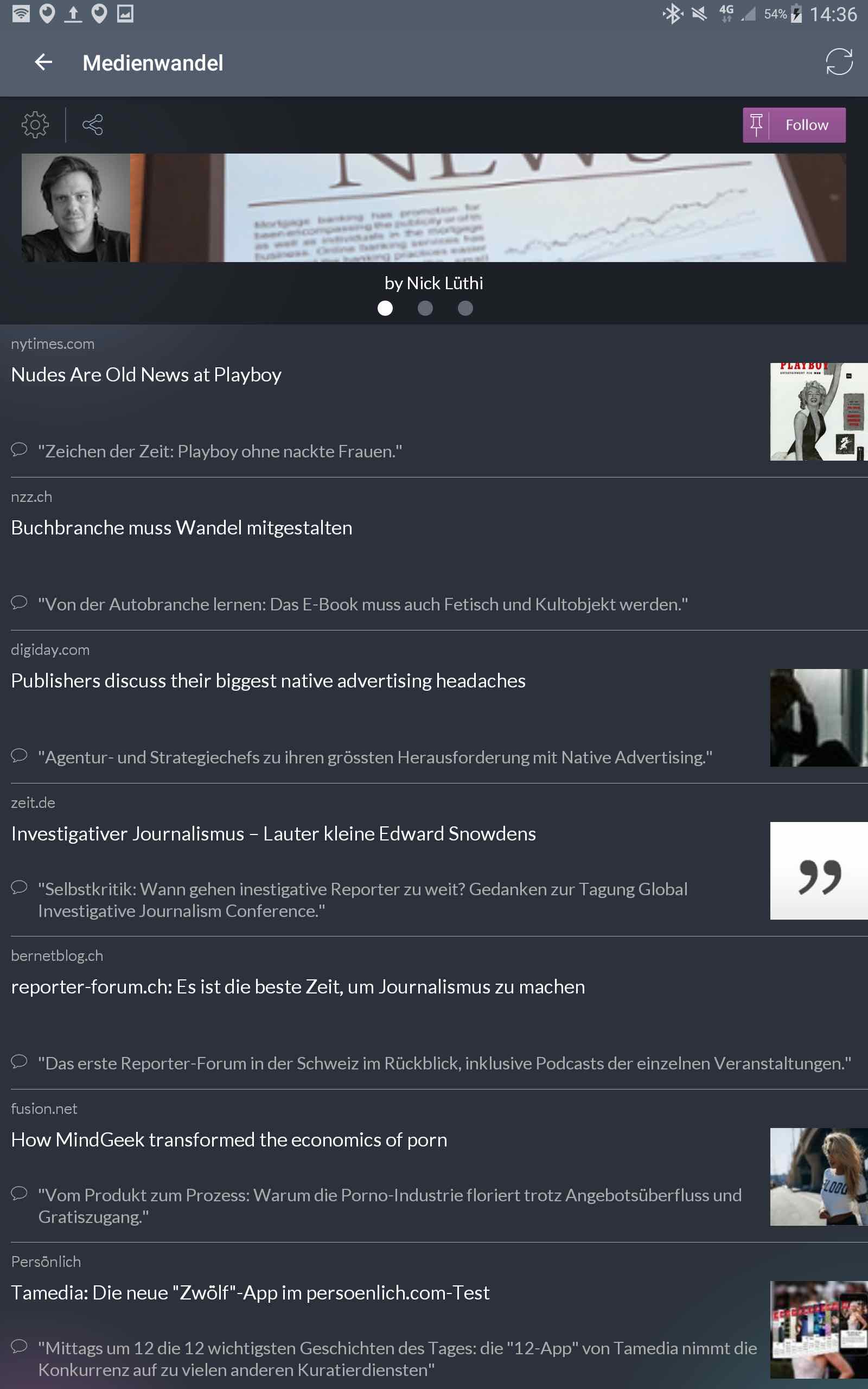Open the native advertising headaches article
This screenshot has width=868, height=1389.
pyautogui.click(x=268, y=681)
